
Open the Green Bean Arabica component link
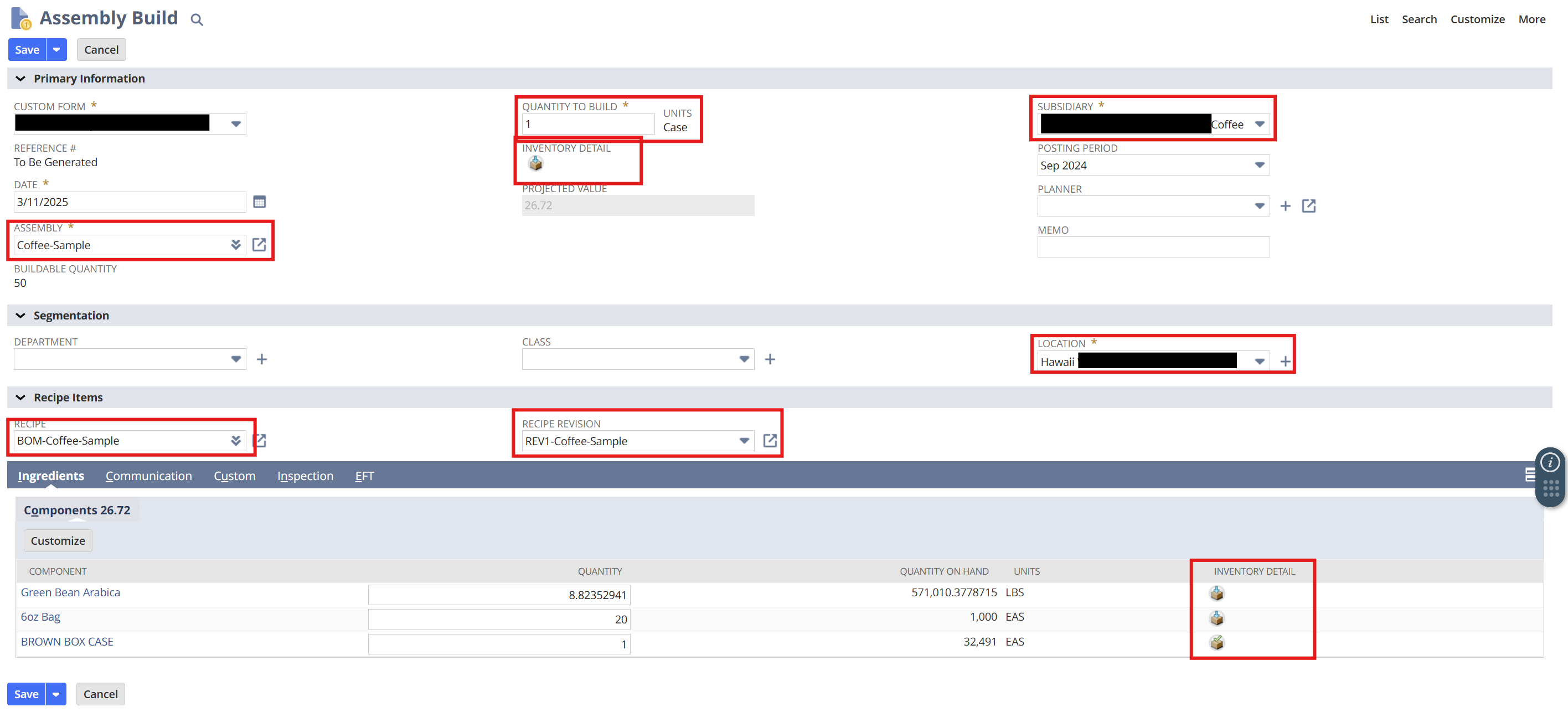click(x=71, y=592)
